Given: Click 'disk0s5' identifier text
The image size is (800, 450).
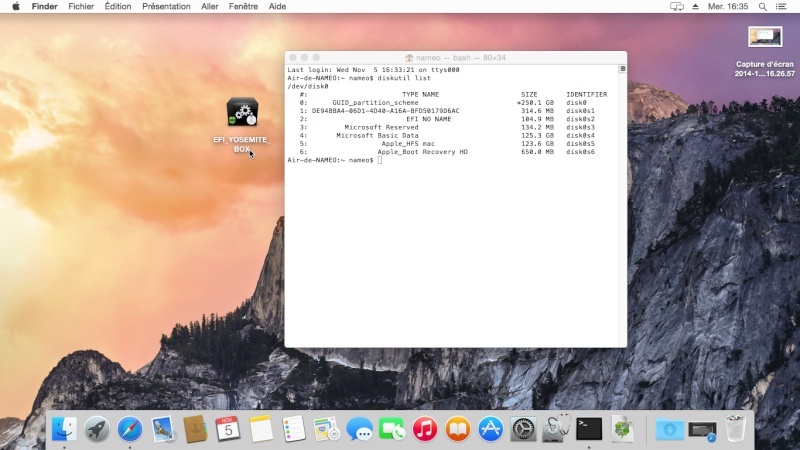Looking at the screenshot, I should (x=580, y=143).
